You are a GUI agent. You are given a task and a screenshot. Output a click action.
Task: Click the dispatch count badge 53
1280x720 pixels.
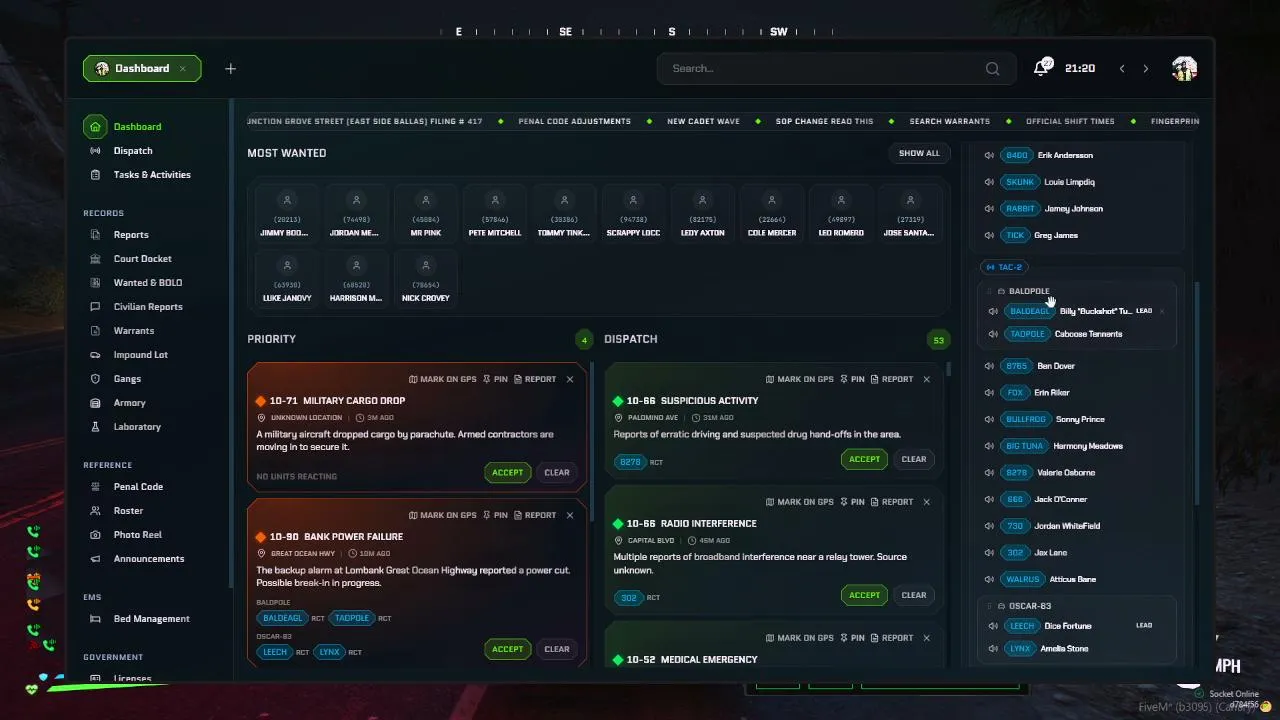pyautogui.click(x=938, y=340)
